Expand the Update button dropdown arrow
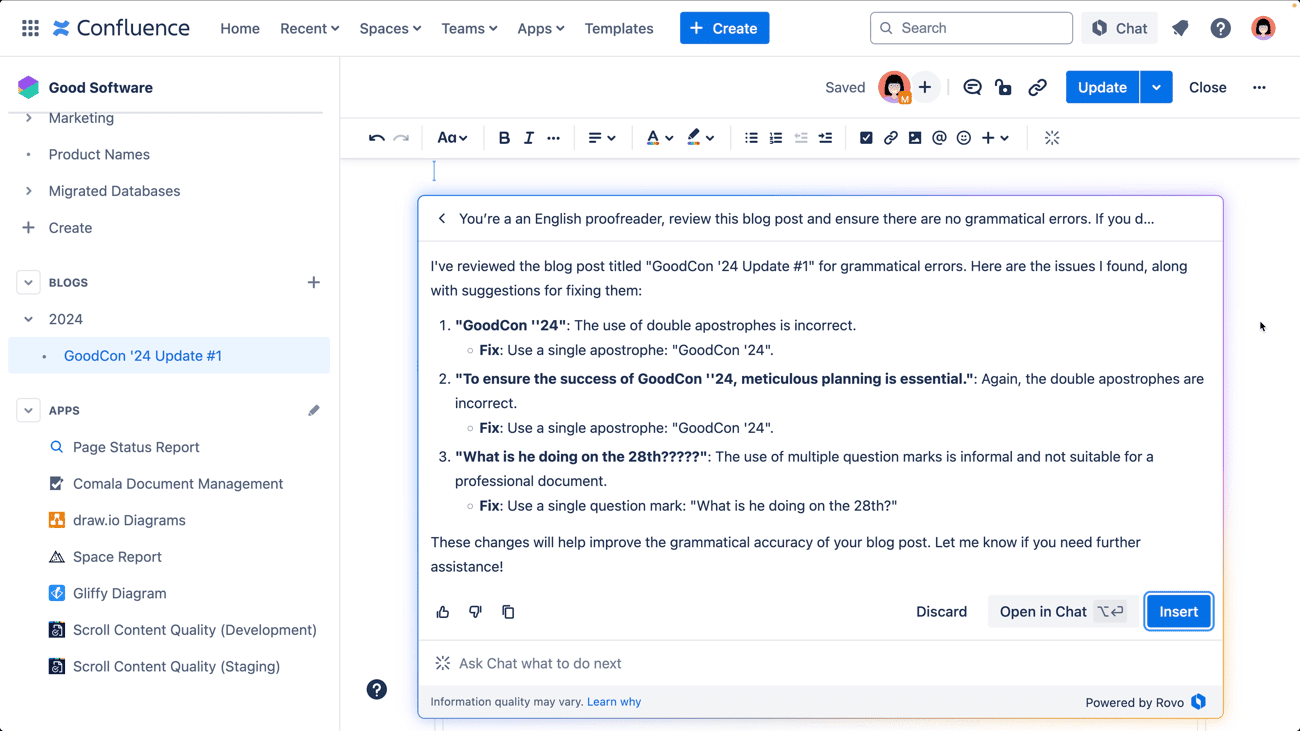Image resolution: width=1300 pixels, height=731 pixels. (1156, 88)
